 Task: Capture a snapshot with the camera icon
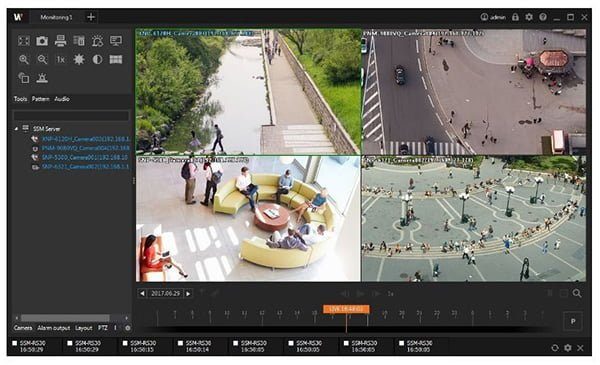[42, 41]
